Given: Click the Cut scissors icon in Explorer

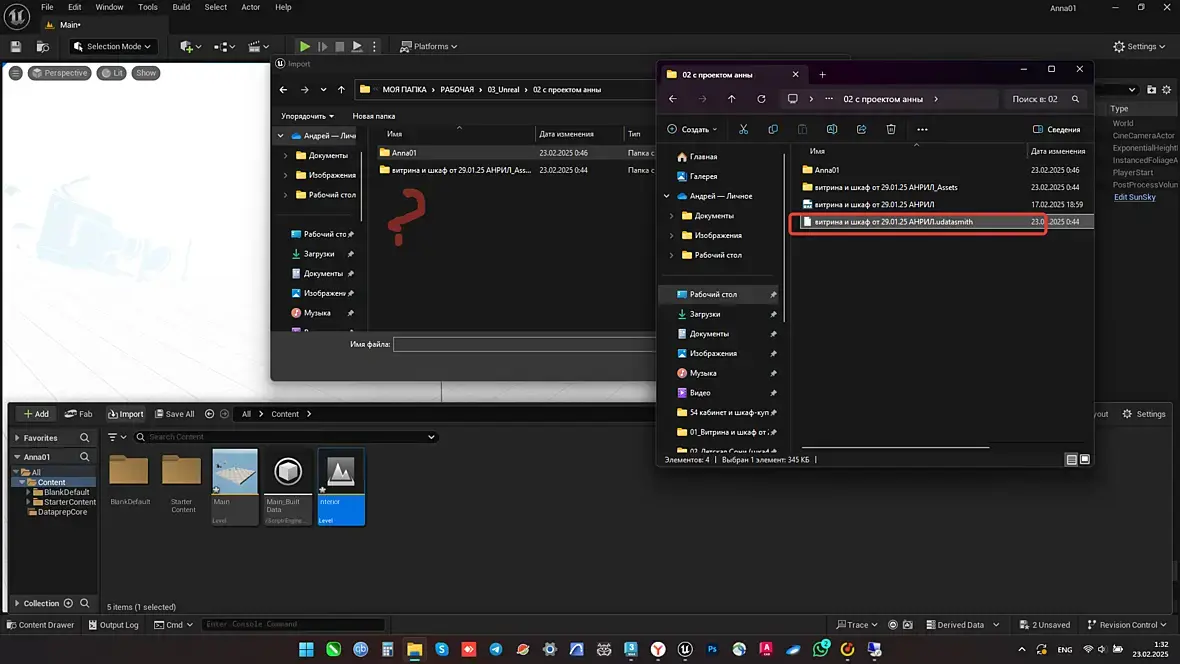Looking at the screenshot, I should (743, 129).
